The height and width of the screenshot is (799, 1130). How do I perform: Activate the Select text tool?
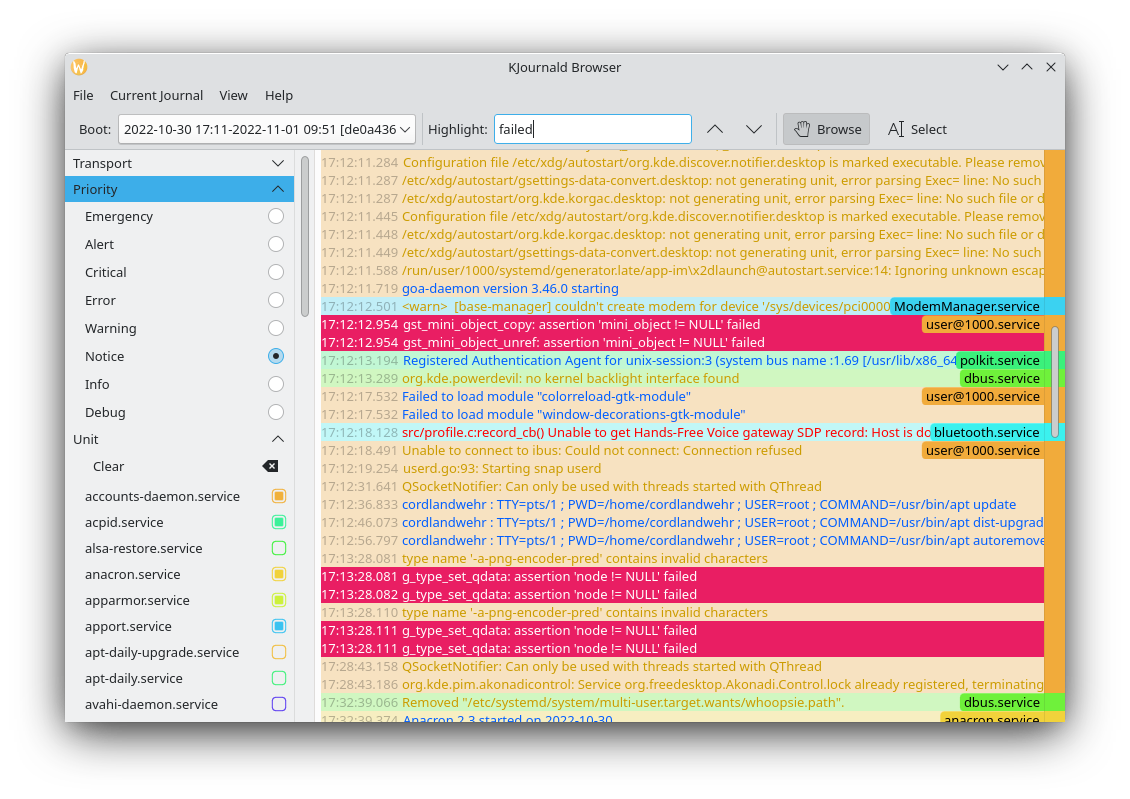916,129
